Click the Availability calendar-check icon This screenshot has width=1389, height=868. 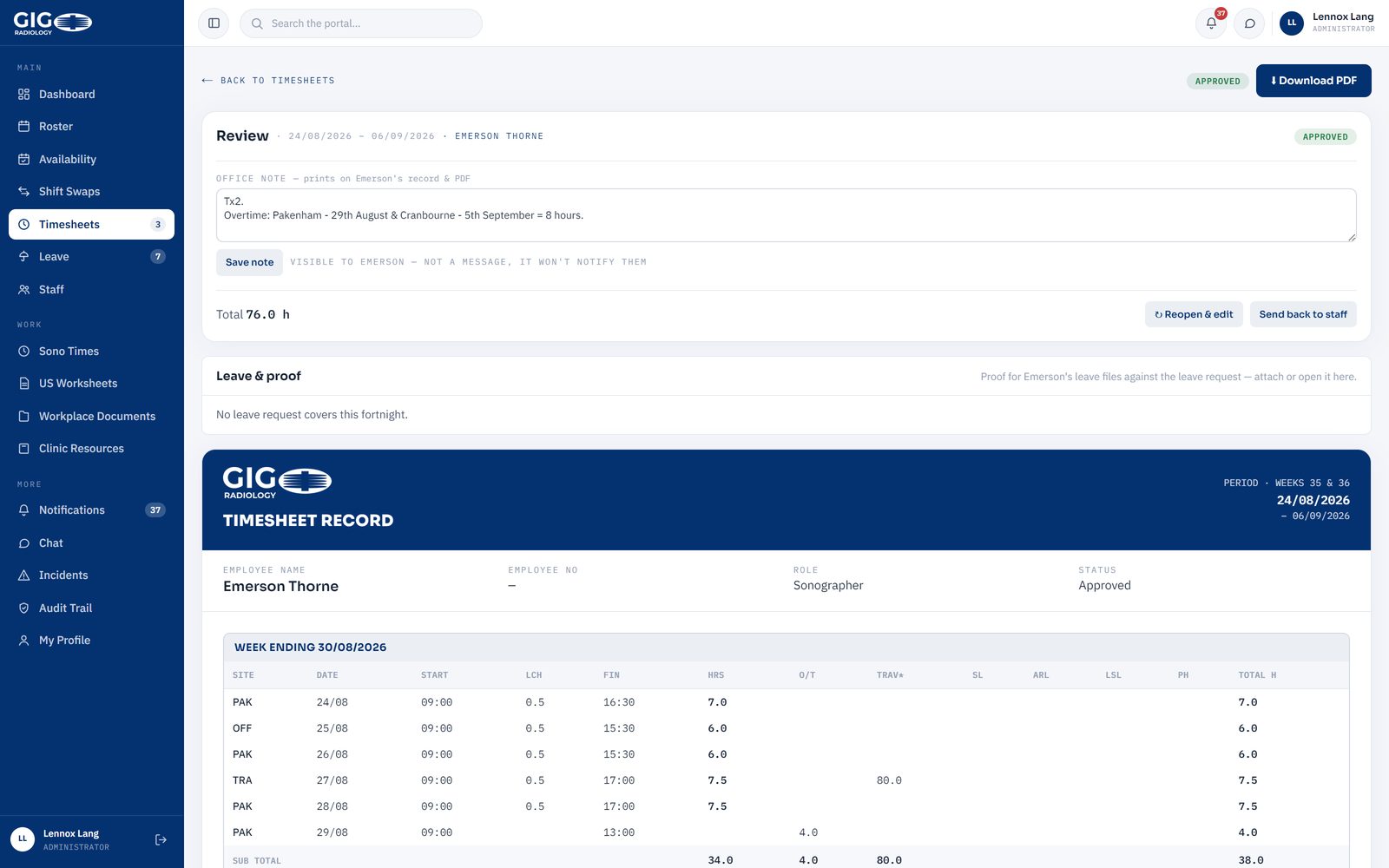click(x=24, y=159)
